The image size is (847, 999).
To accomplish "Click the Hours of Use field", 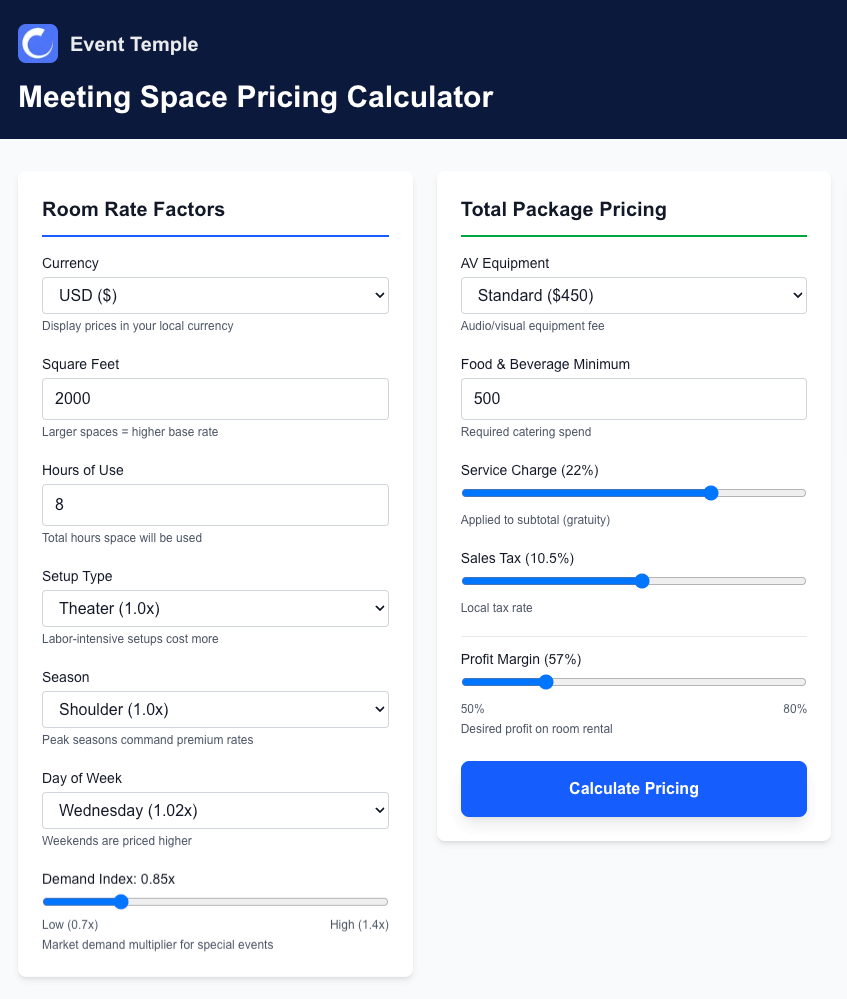I will [x=215, y=505].
